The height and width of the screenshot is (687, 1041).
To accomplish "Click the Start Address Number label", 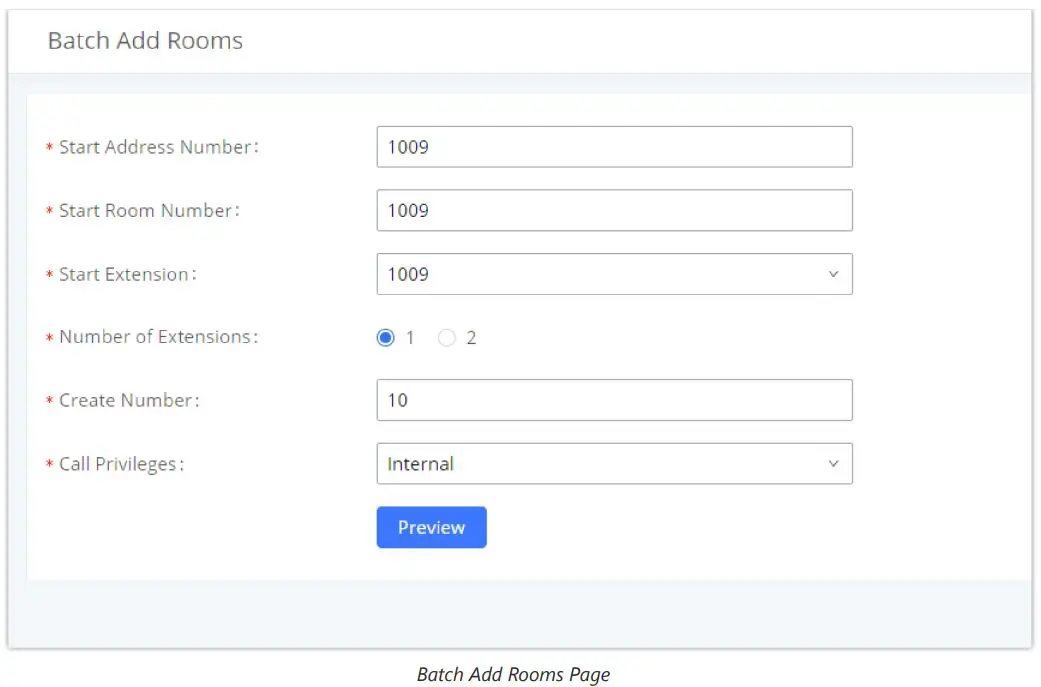I will tap(158, 147).
